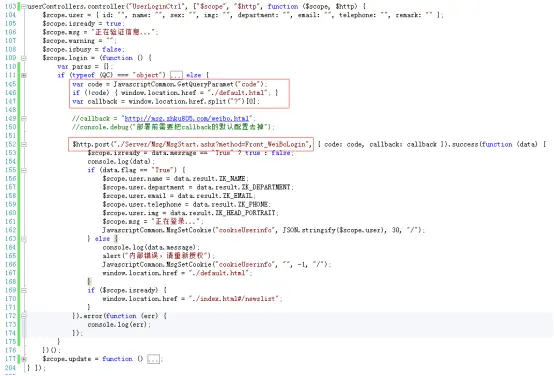Screen dimensions: 554x376
Task: Click data.result.ZK_DEPARTMENT on line 157
Action: pyautogui.click(x=243, y=187)
